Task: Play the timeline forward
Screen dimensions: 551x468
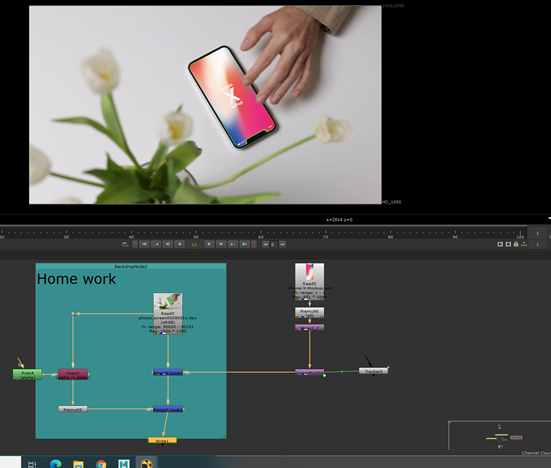Action: (209, 244)
